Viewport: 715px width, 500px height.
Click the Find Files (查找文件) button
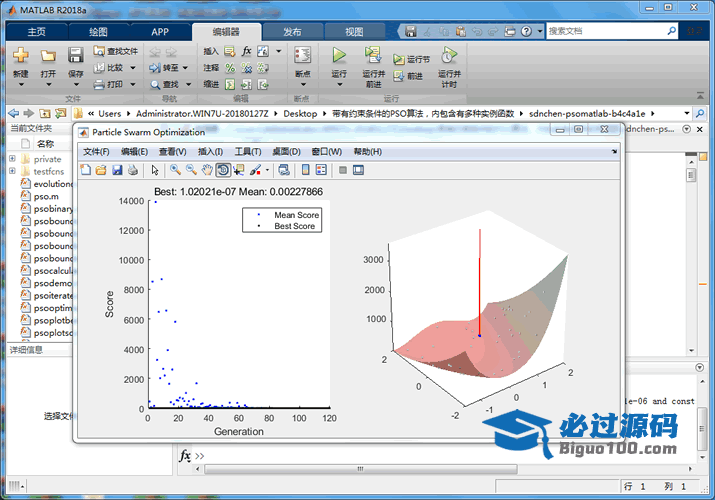(115, 51)
